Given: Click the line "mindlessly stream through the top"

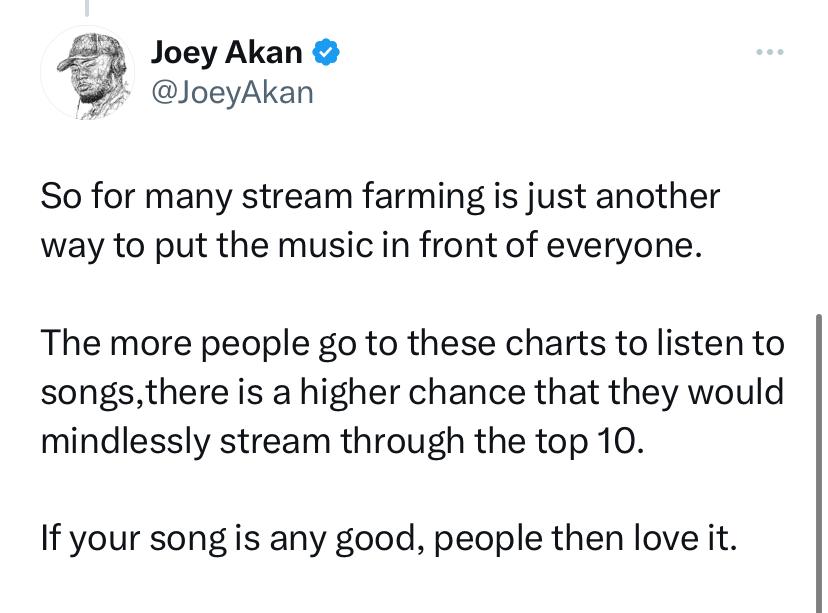Looking at the screenshot, I should click(342, 441).
